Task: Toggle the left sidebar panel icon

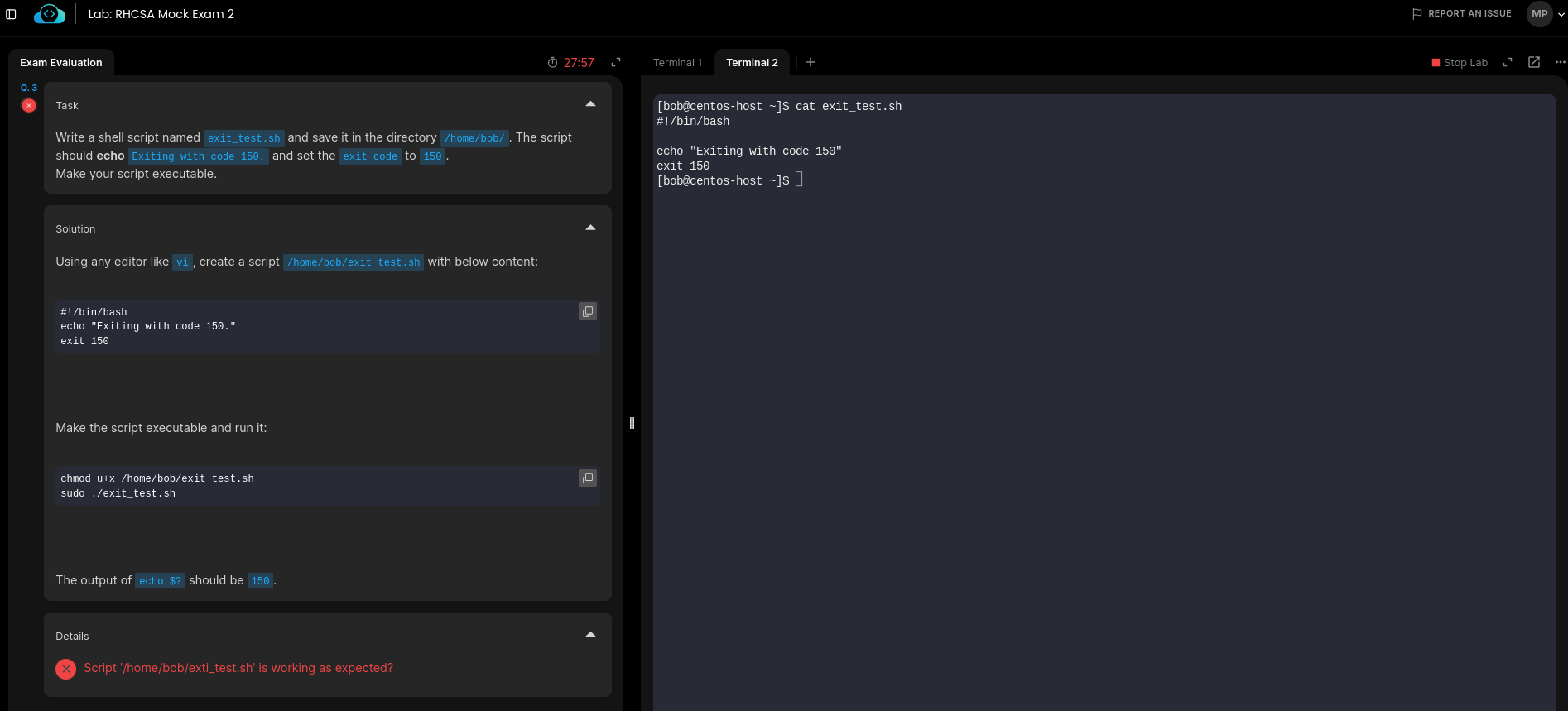Action: pyautogui.click(x=12, y=14)
